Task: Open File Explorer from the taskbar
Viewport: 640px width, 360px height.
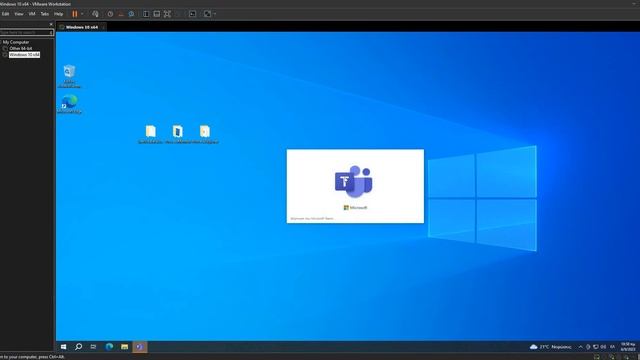Action: (124, 347)
